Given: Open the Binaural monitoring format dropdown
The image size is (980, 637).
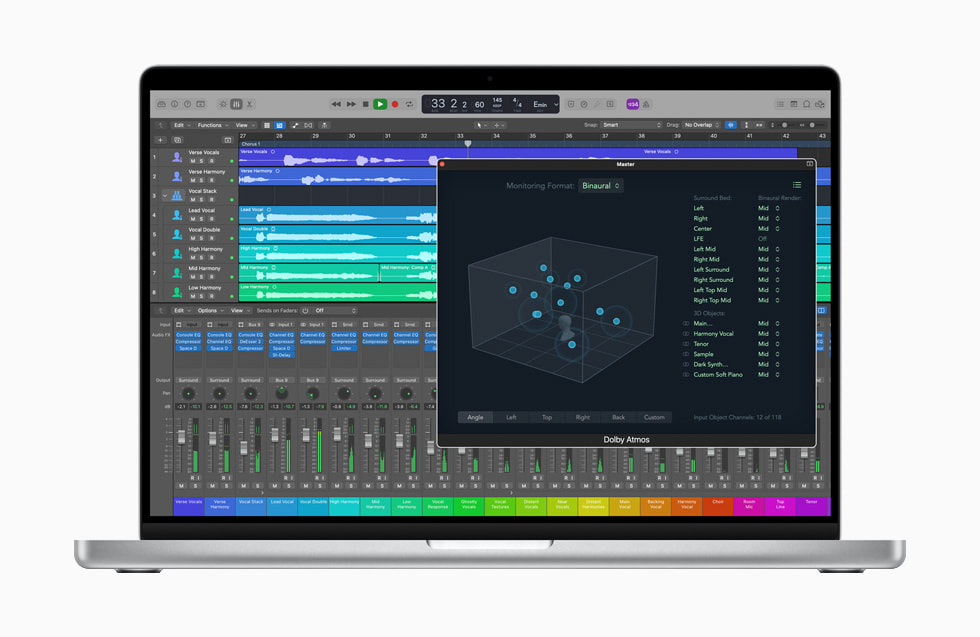Looking at the screenshot, I should (x=600, y=186).
